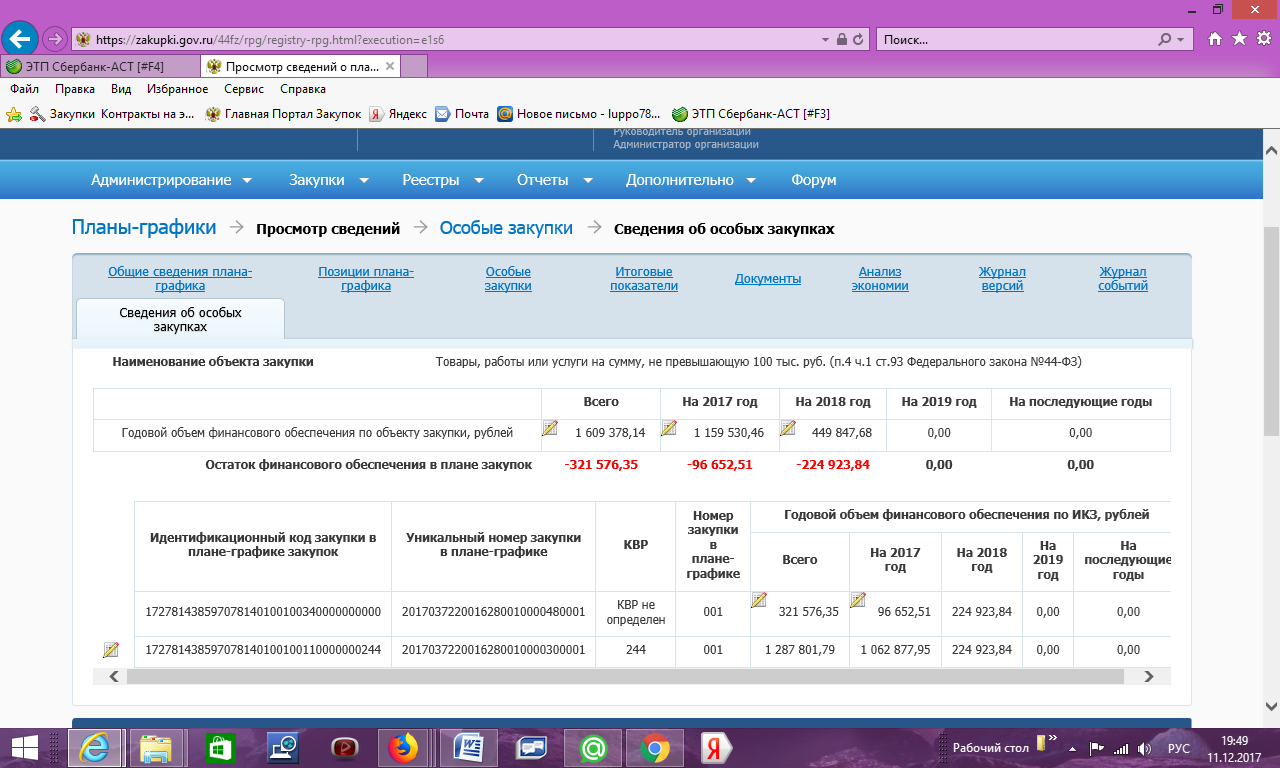Click the table horizontal scrollbar left arrow
The height and width of the screenshot is (768, 1280).
click(114, 677)
